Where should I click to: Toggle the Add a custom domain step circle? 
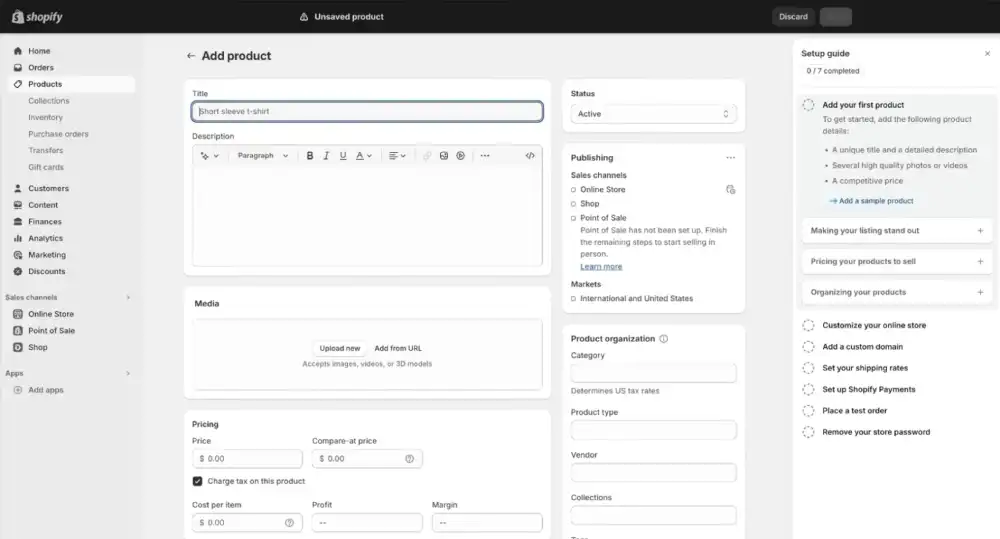808,347
